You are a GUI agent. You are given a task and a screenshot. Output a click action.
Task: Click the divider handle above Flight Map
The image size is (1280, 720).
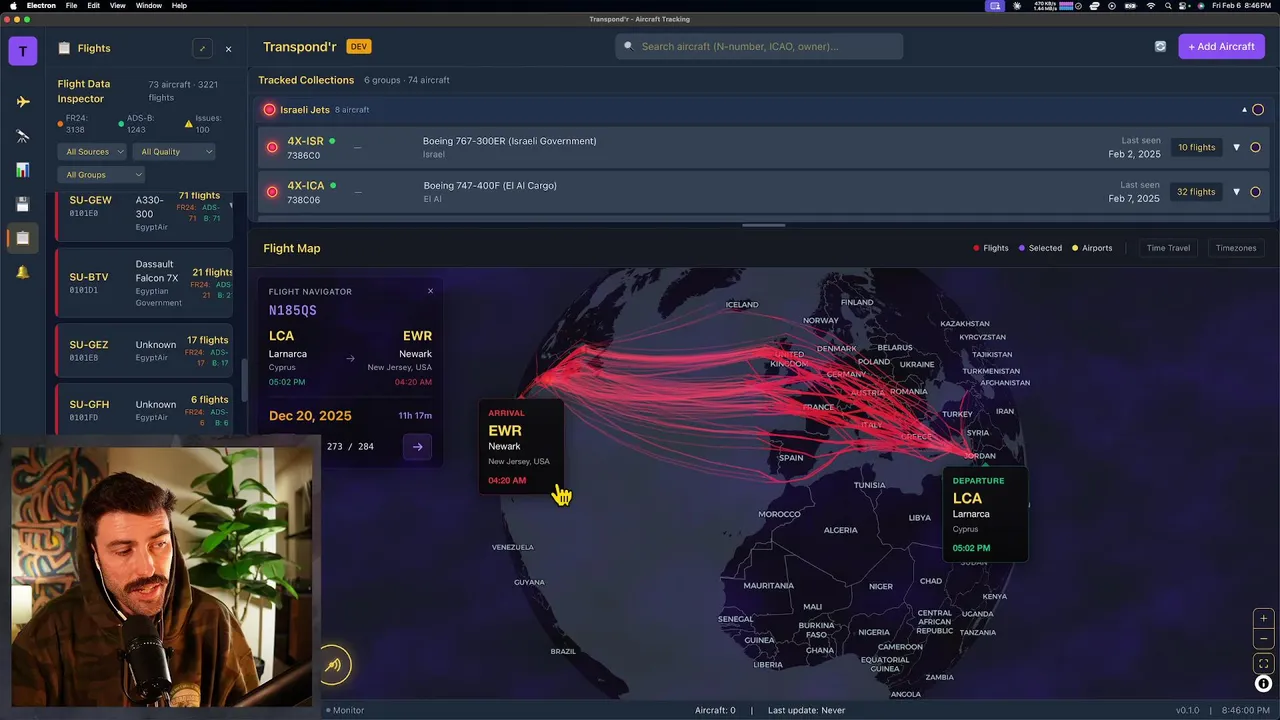click(764, 226)
